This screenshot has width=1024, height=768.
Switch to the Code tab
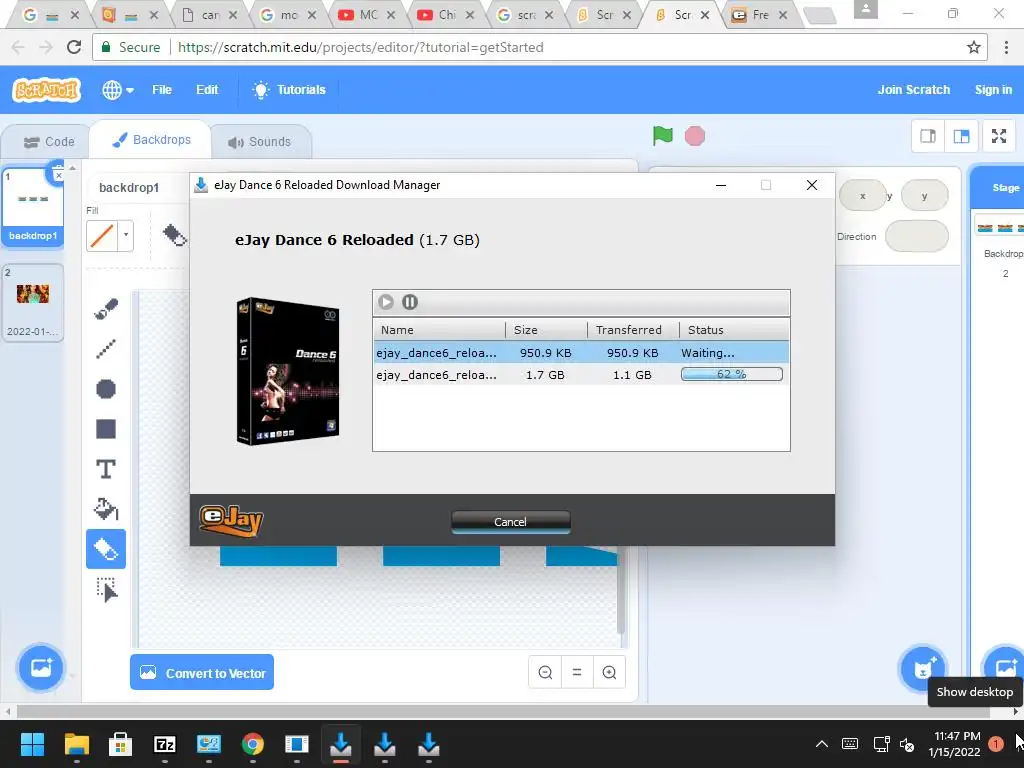[49, 142]
